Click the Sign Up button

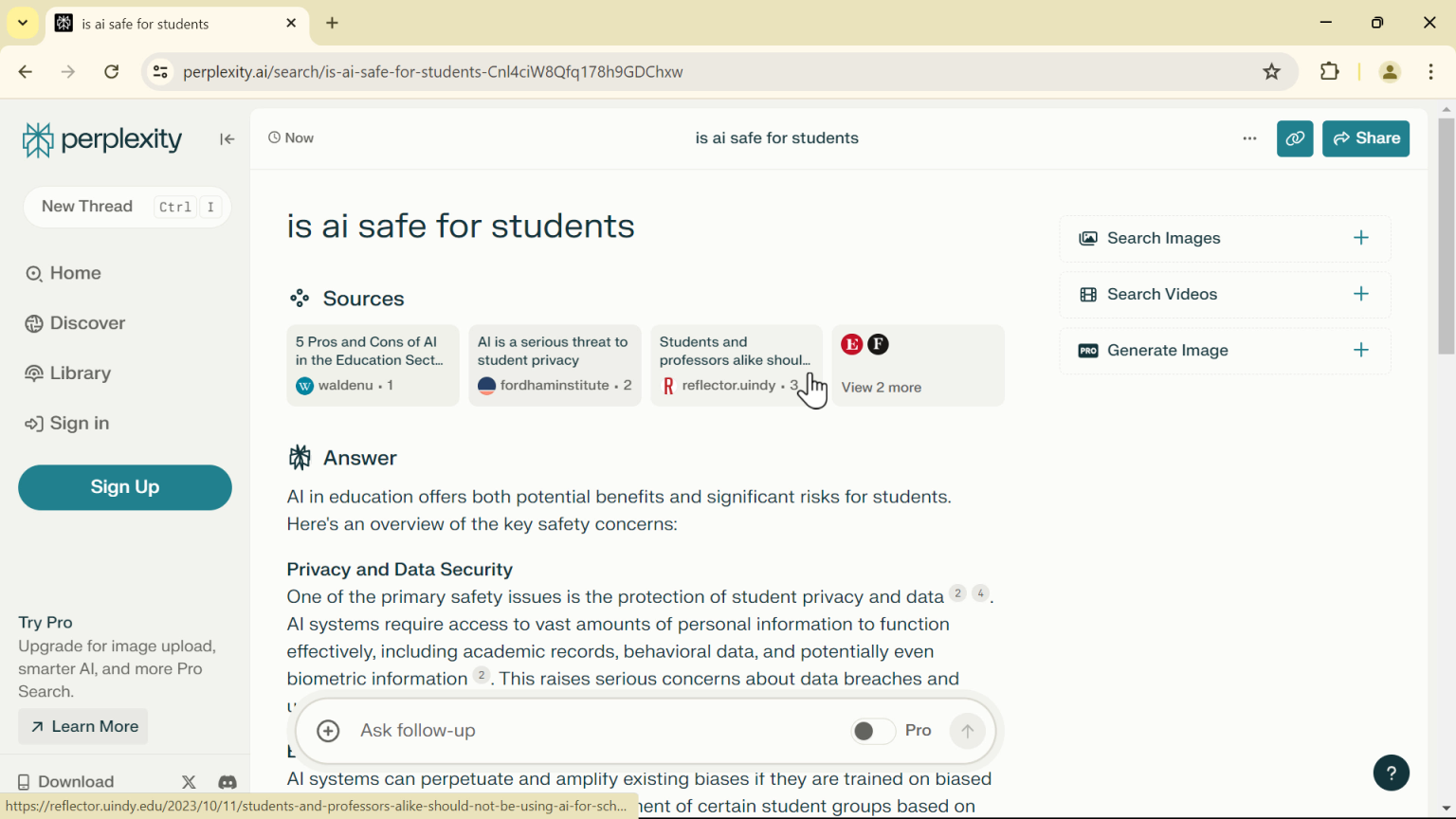point(124,487)
